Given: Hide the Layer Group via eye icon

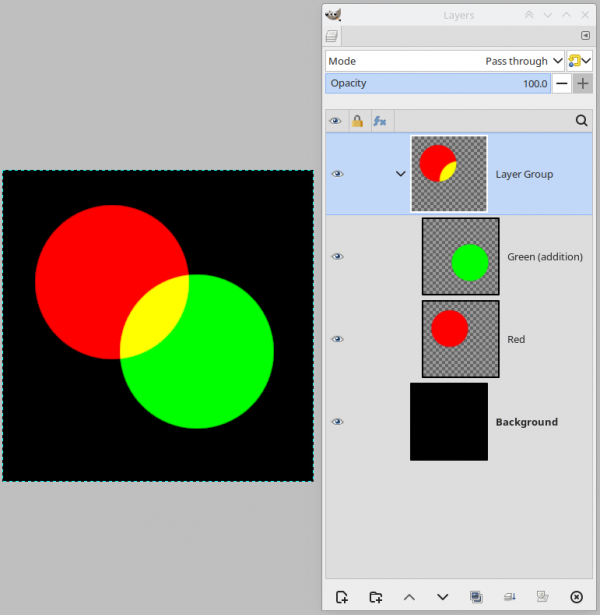Looking at the screenshot, I should (337, 174).
